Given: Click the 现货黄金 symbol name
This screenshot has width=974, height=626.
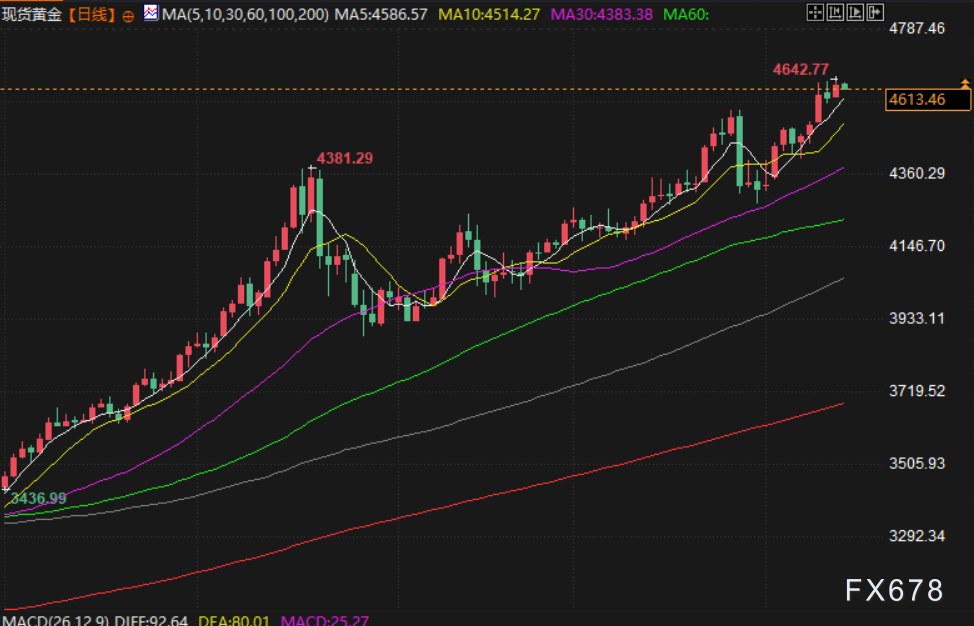Looking at the screenshot, I should (32, 15).
